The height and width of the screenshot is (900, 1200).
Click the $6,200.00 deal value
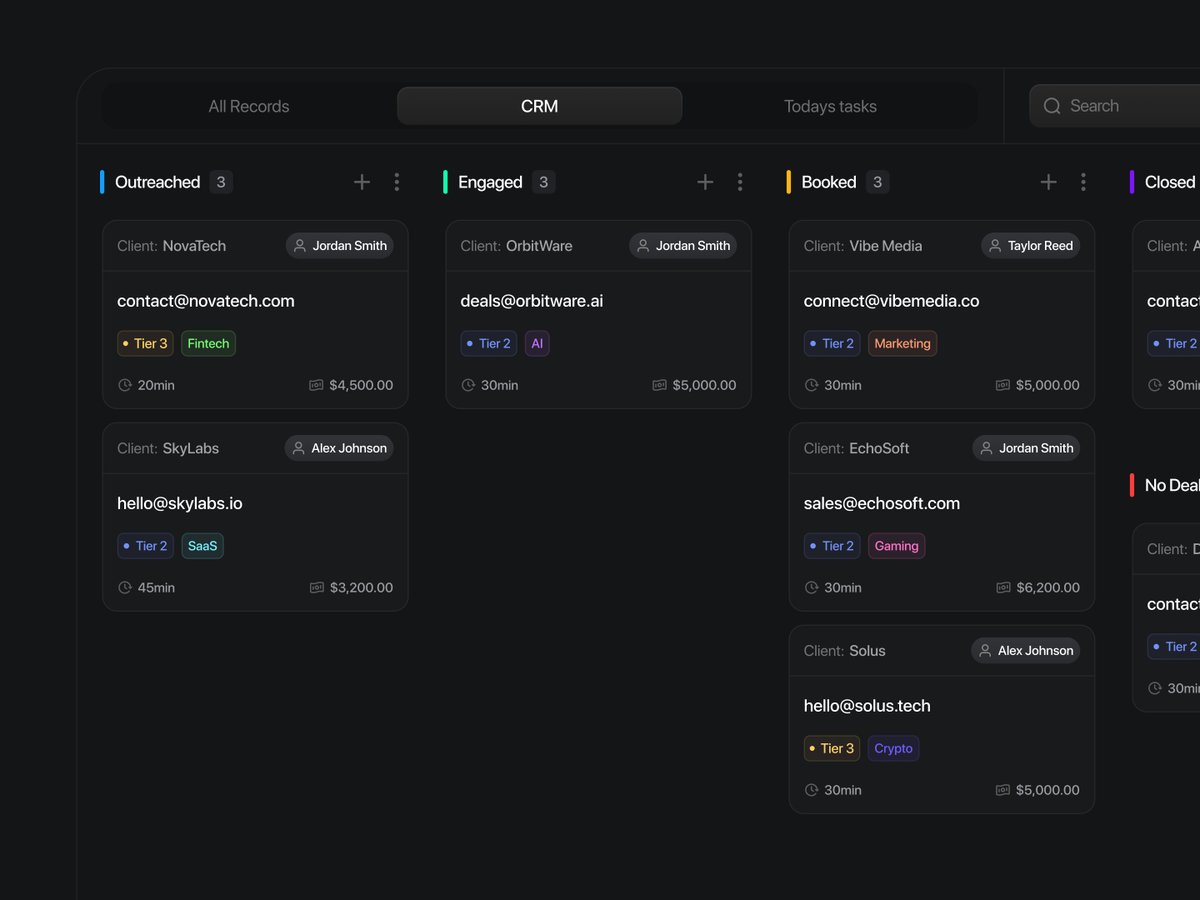tap(1048, 588)
